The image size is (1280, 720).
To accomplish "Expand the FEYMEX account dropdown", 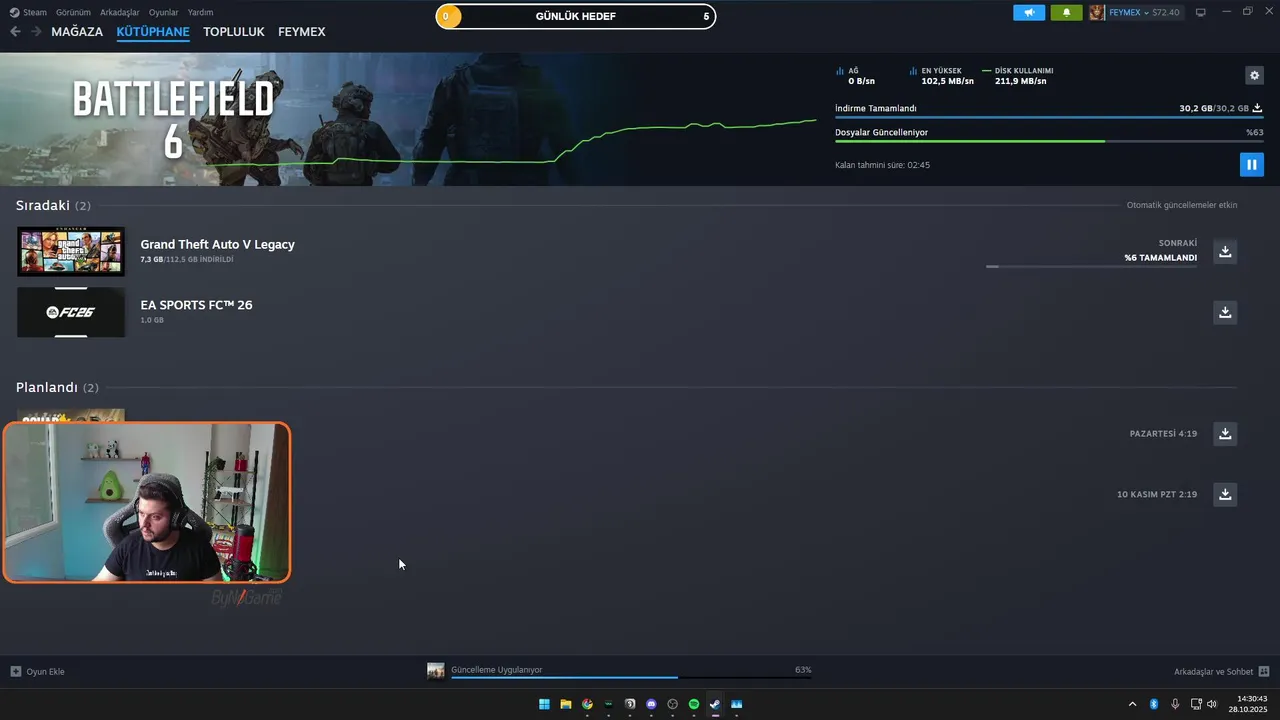I will (x=1146, y=13).
